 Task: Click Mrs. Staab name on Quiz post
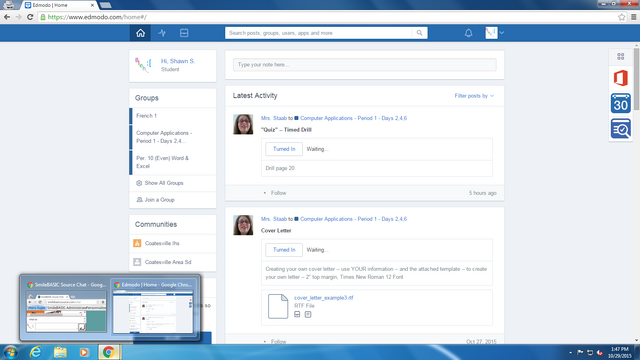click(273, 118)
